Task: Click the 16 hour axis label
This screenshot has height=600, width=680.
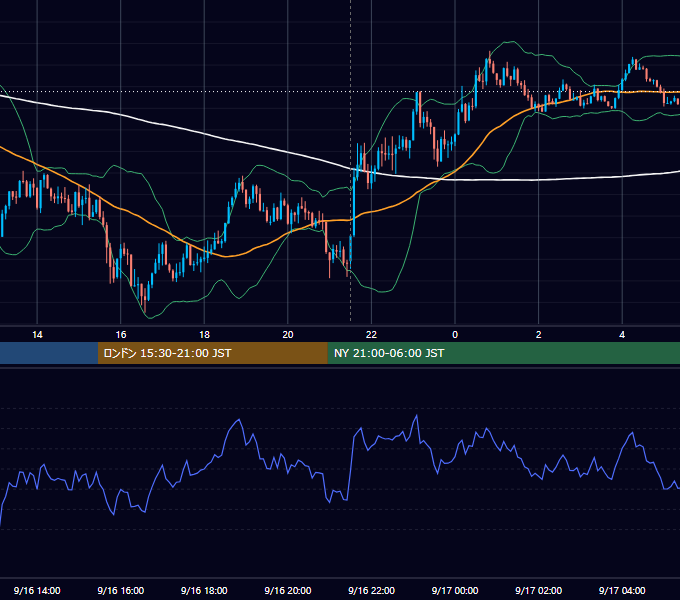Action: click(121, 335)
